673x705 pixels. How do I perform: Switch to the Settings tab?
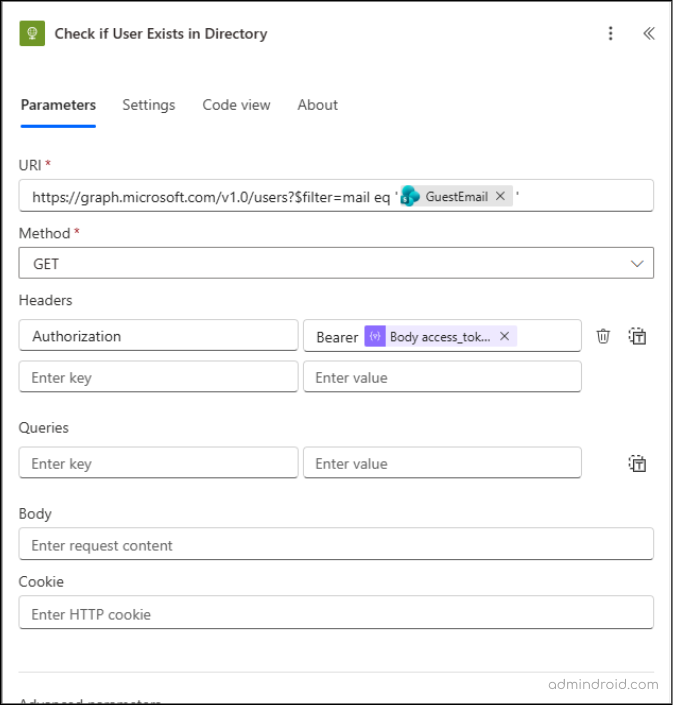pyautogui.click(x=148, y=105)
